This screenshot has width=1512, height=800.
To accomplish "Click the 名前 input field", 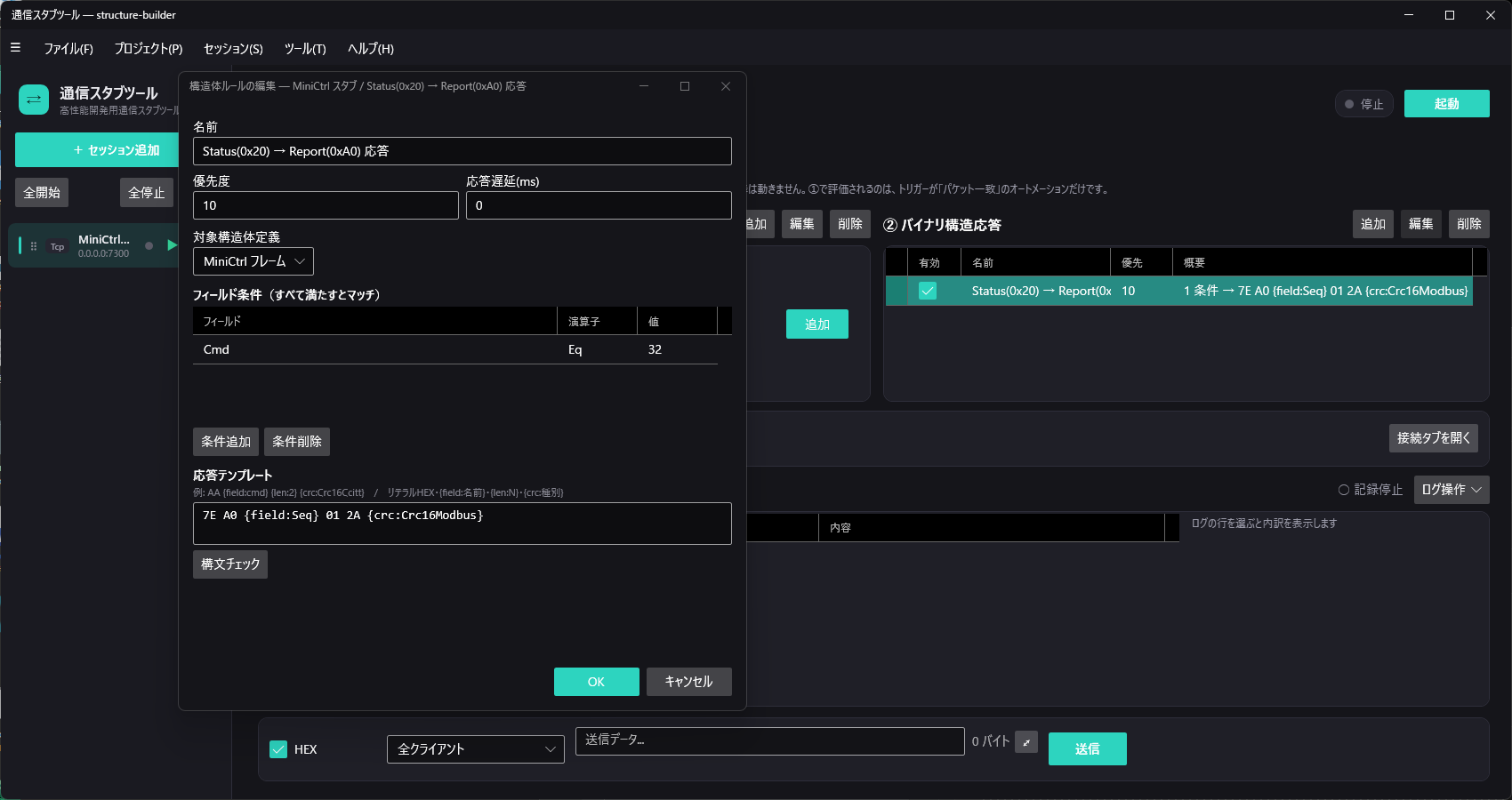I will (x=462, y=151).
